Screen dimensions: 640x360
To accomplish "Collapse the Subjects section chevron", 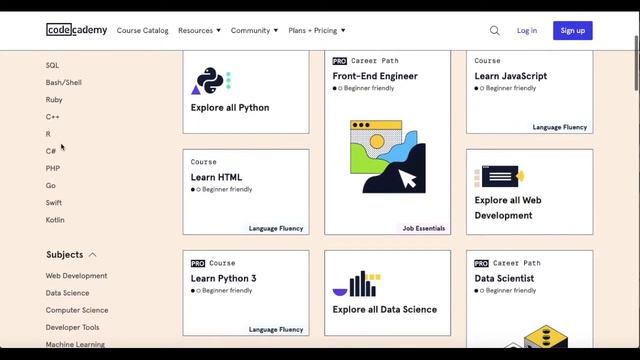I will tap(93, 255).
